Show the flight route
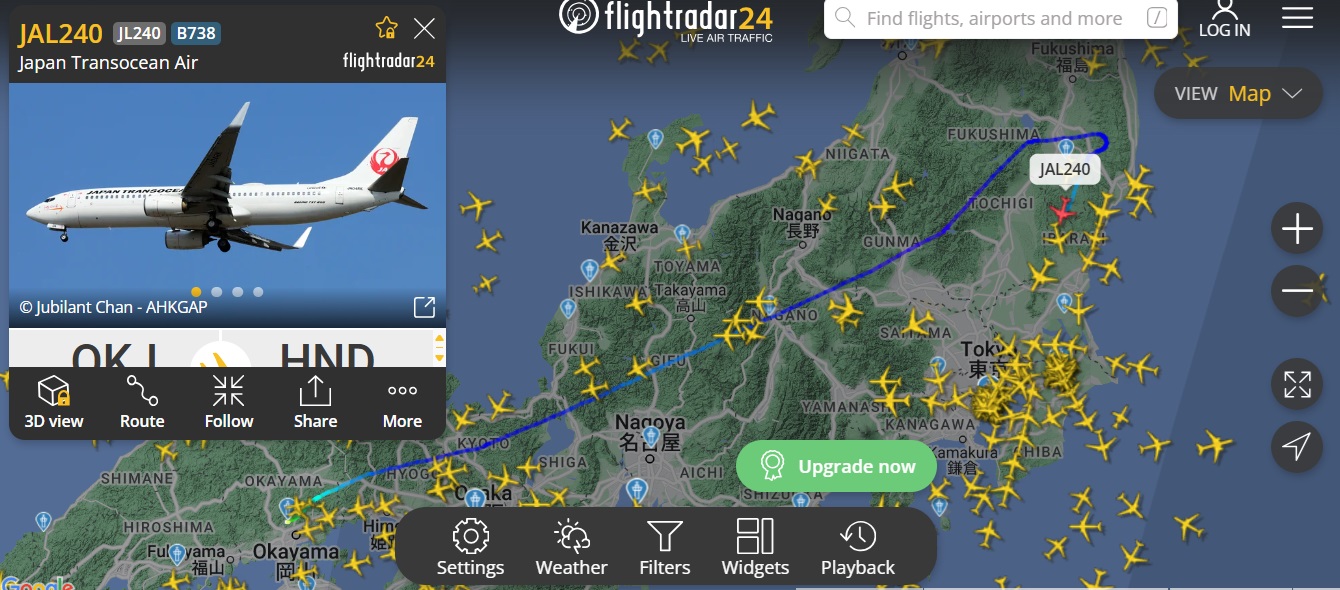Viewport: 1340px width, 590px height. pos(142,403)
